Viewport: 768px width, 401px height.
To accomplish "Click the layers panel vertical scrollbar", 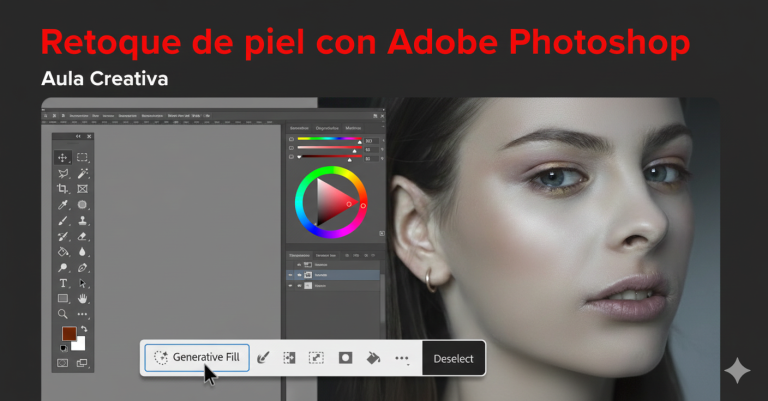I will click(382, 299).
